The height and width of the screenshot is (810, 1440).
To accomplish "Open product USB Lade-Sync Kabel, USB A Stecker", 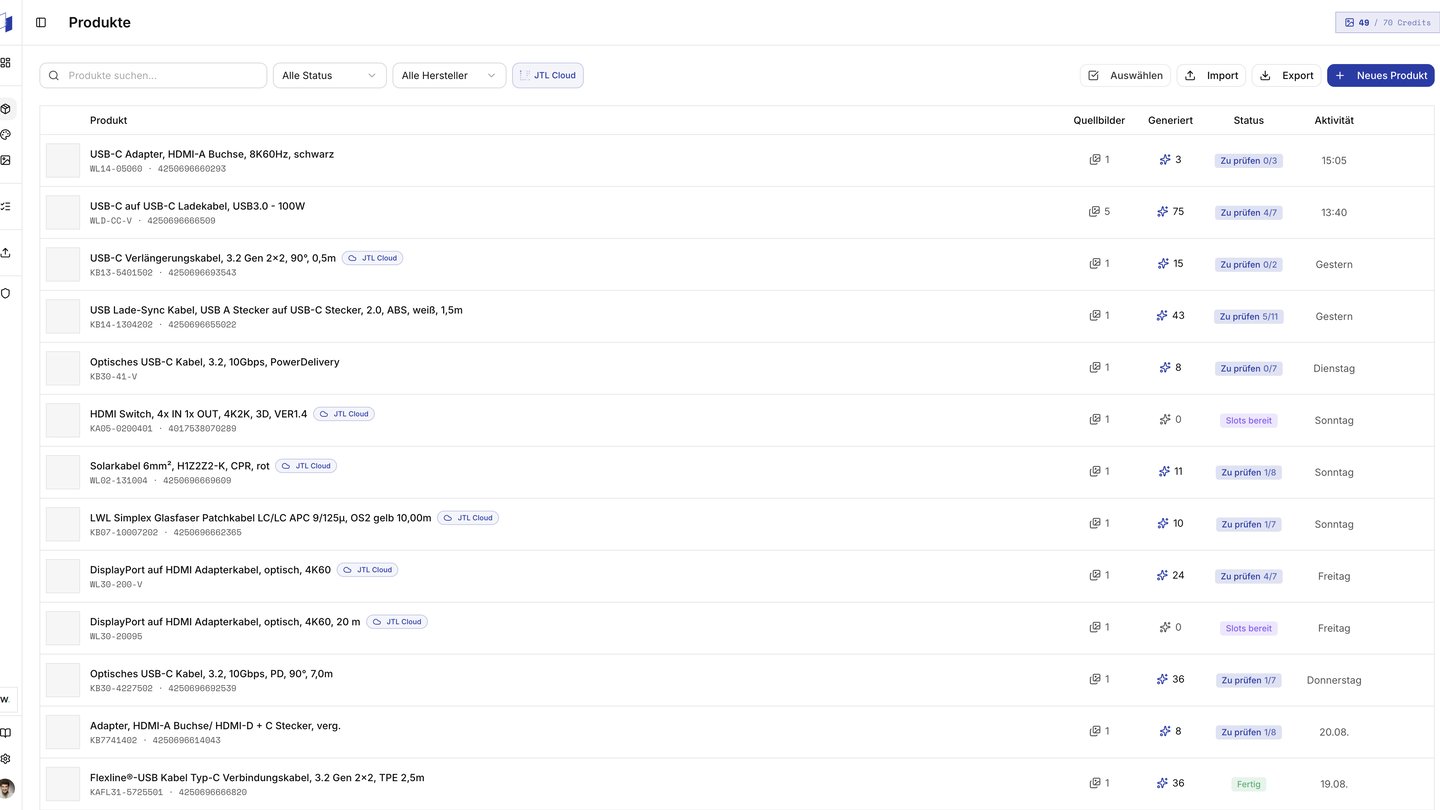I will (x=276, y=310).
